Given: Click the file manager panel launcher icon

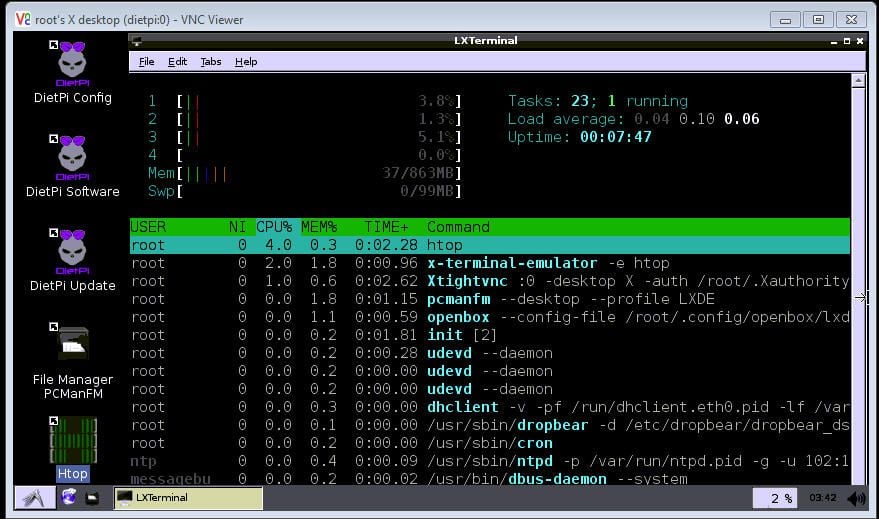Looking at the screenshot, I should [x=92, y=498].
